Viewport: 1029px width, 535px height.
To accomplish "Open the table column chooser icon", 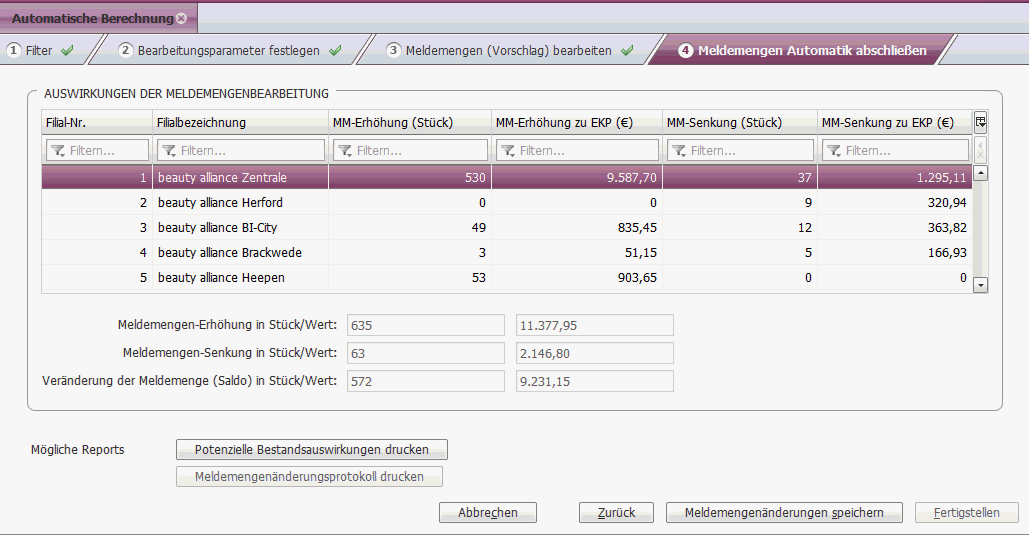I will point(980,121).
